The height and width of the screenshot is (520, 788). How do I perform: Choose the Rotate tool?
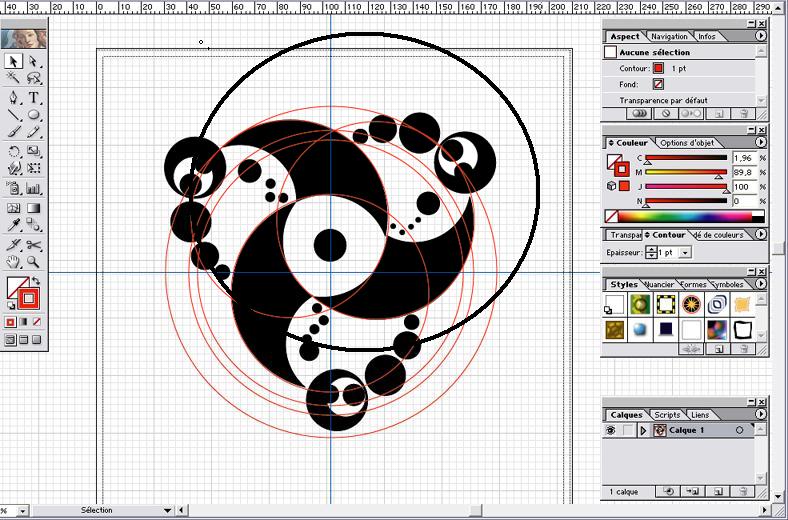click(14, 151)
